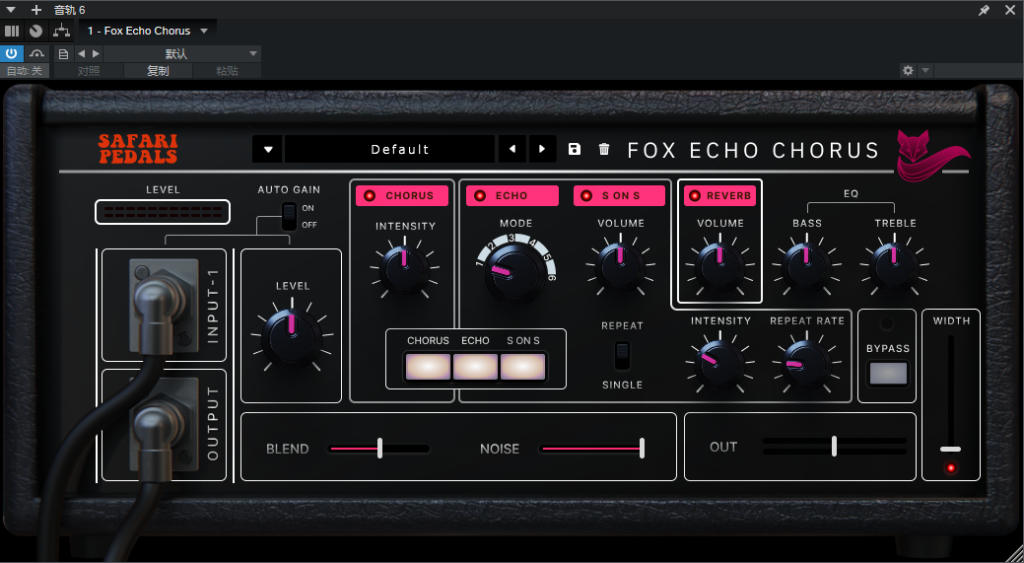Save the current preset with floppy icon

coord(574,149)
